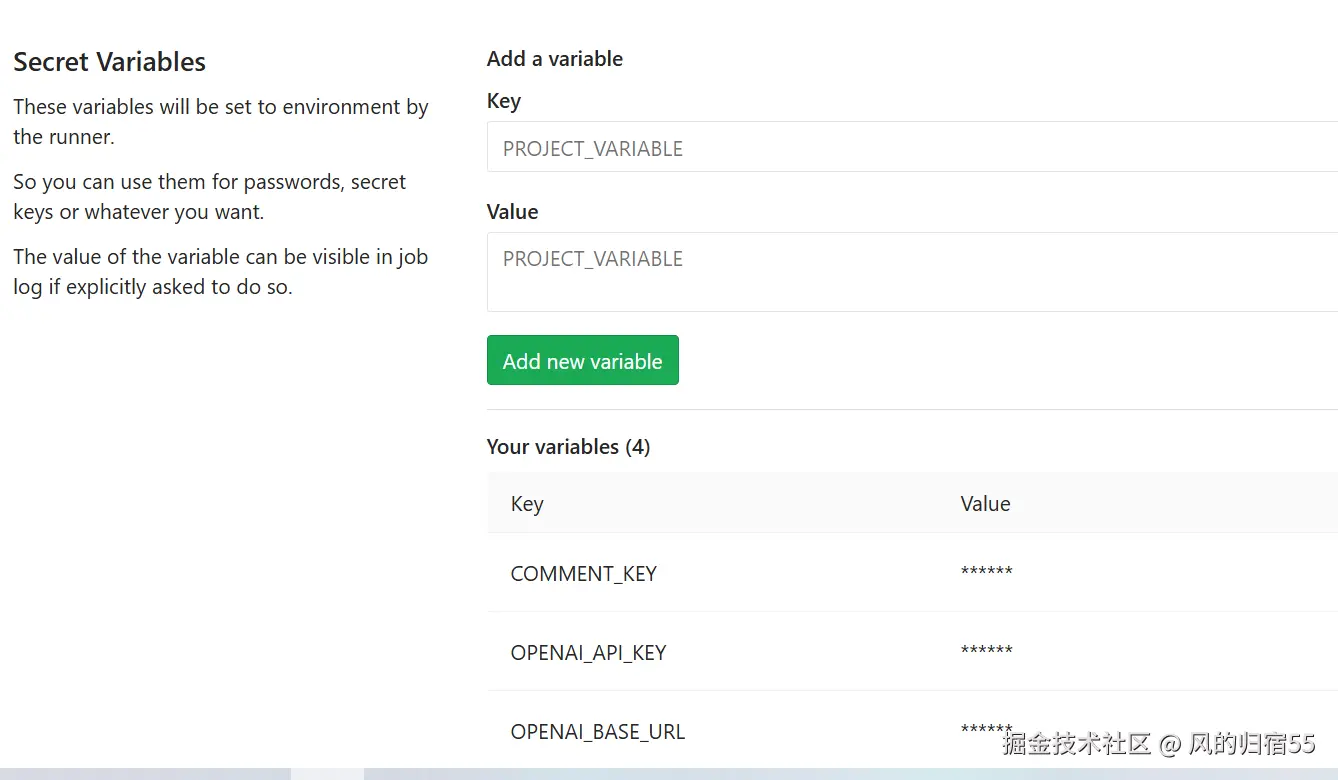Click the Value column header
The width and height of the screenshot is (1338, 780).
point(985,504)
